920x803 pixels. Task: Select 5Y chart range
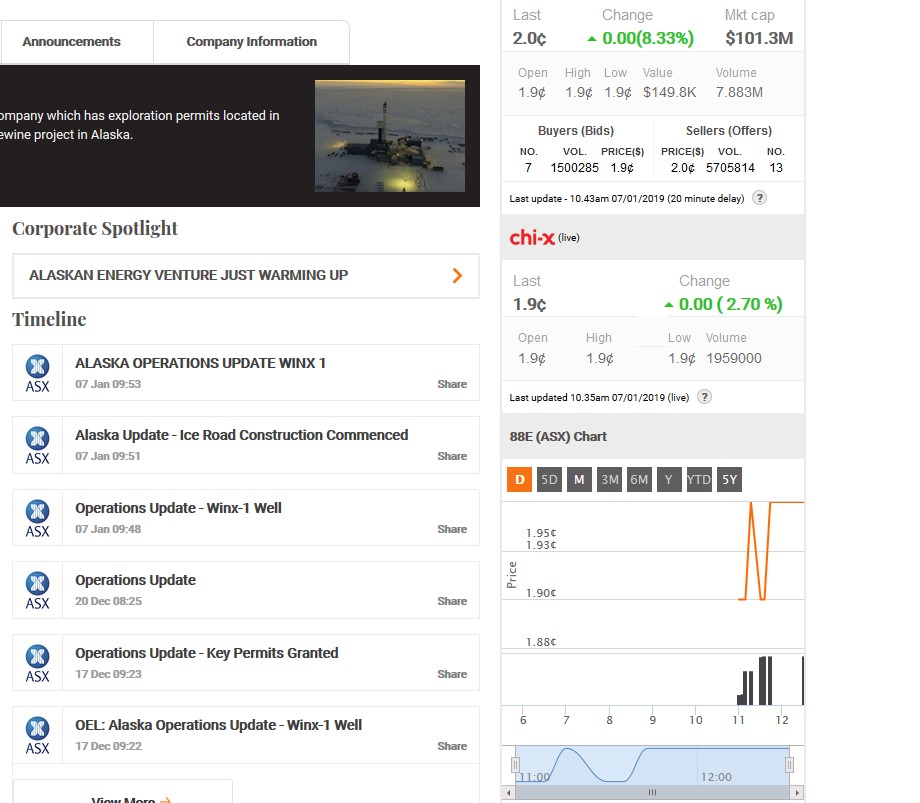click(x=729, y=480)
